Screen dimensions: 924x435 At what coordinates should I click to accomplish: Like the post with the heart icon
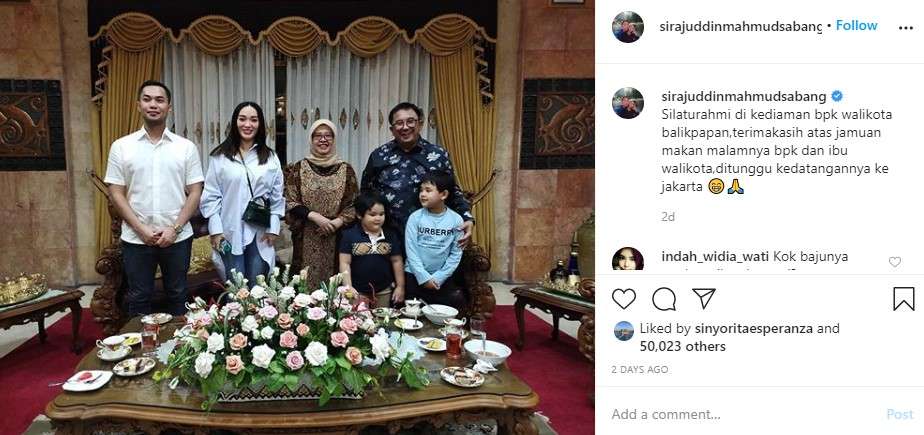[623, 299]
